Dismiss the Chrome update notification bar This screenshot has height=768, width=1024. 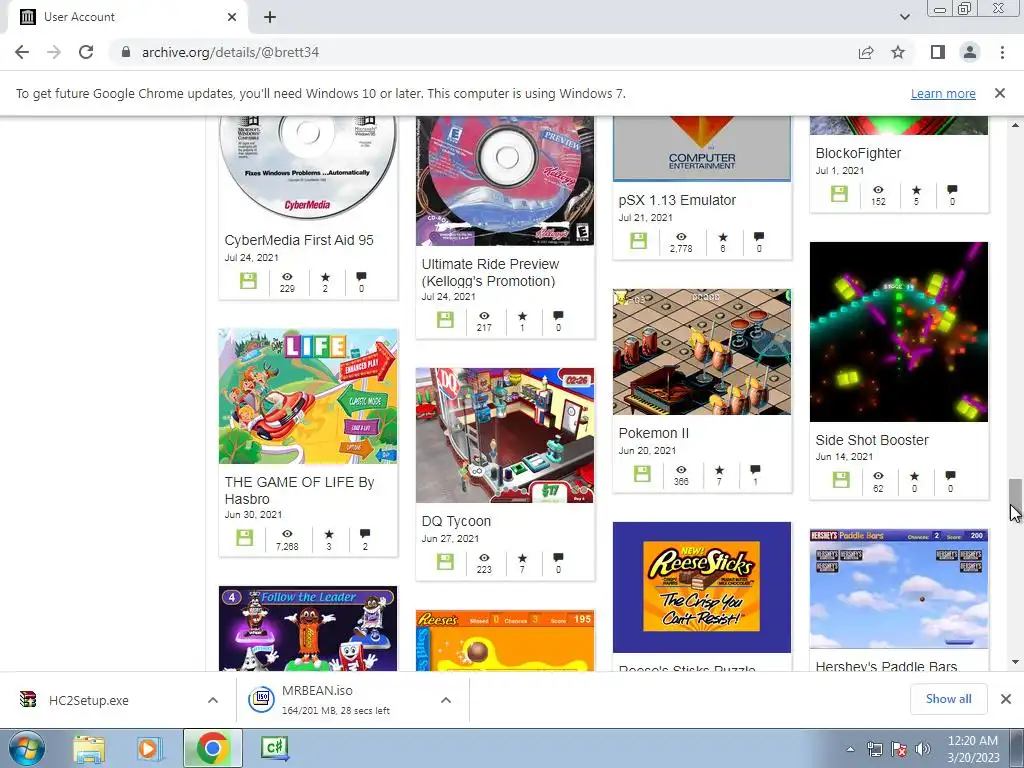(1000, 93)
